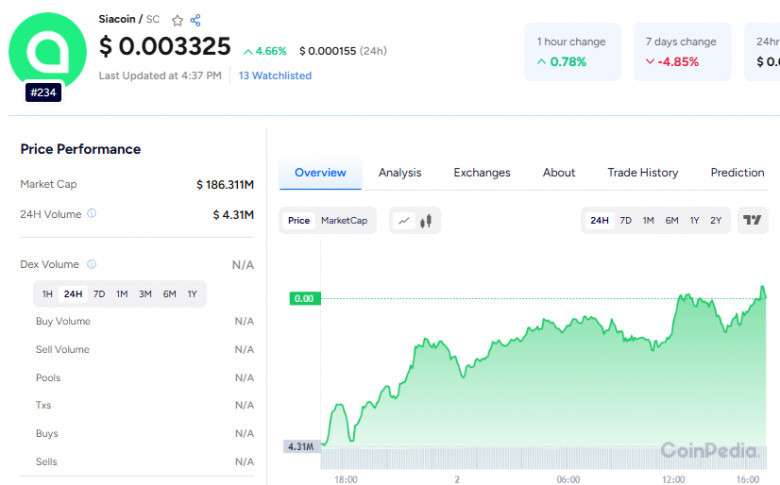Set chart range to 6M
This screenshot has height=485, width=780.
(x=672, y=220)
